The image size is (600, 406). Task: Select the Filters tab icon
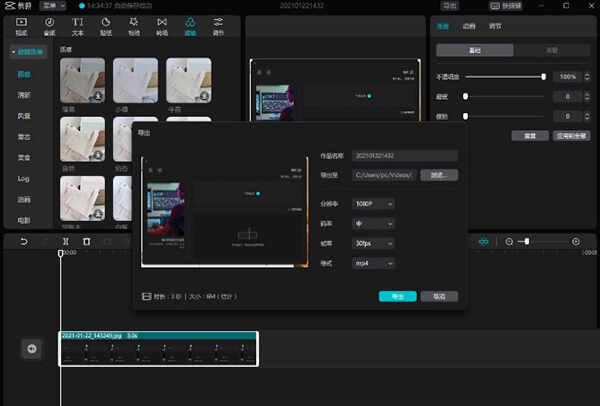190,26
